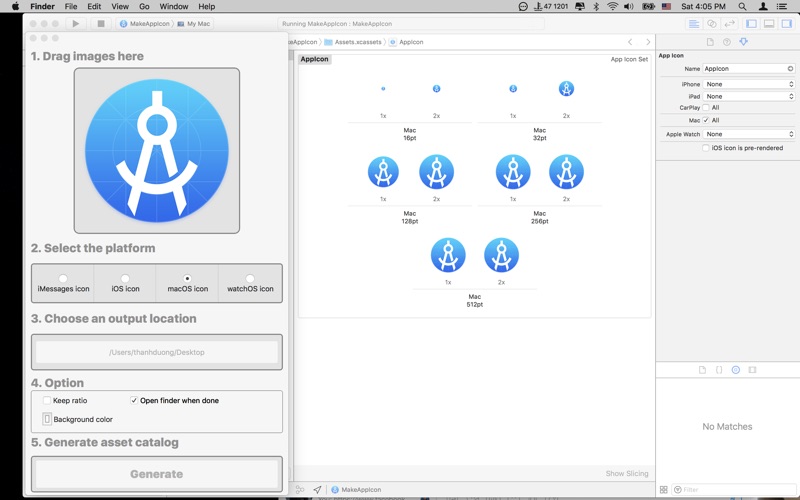Toggle the Utilities inspector panel in Xcode

(786, 23)
